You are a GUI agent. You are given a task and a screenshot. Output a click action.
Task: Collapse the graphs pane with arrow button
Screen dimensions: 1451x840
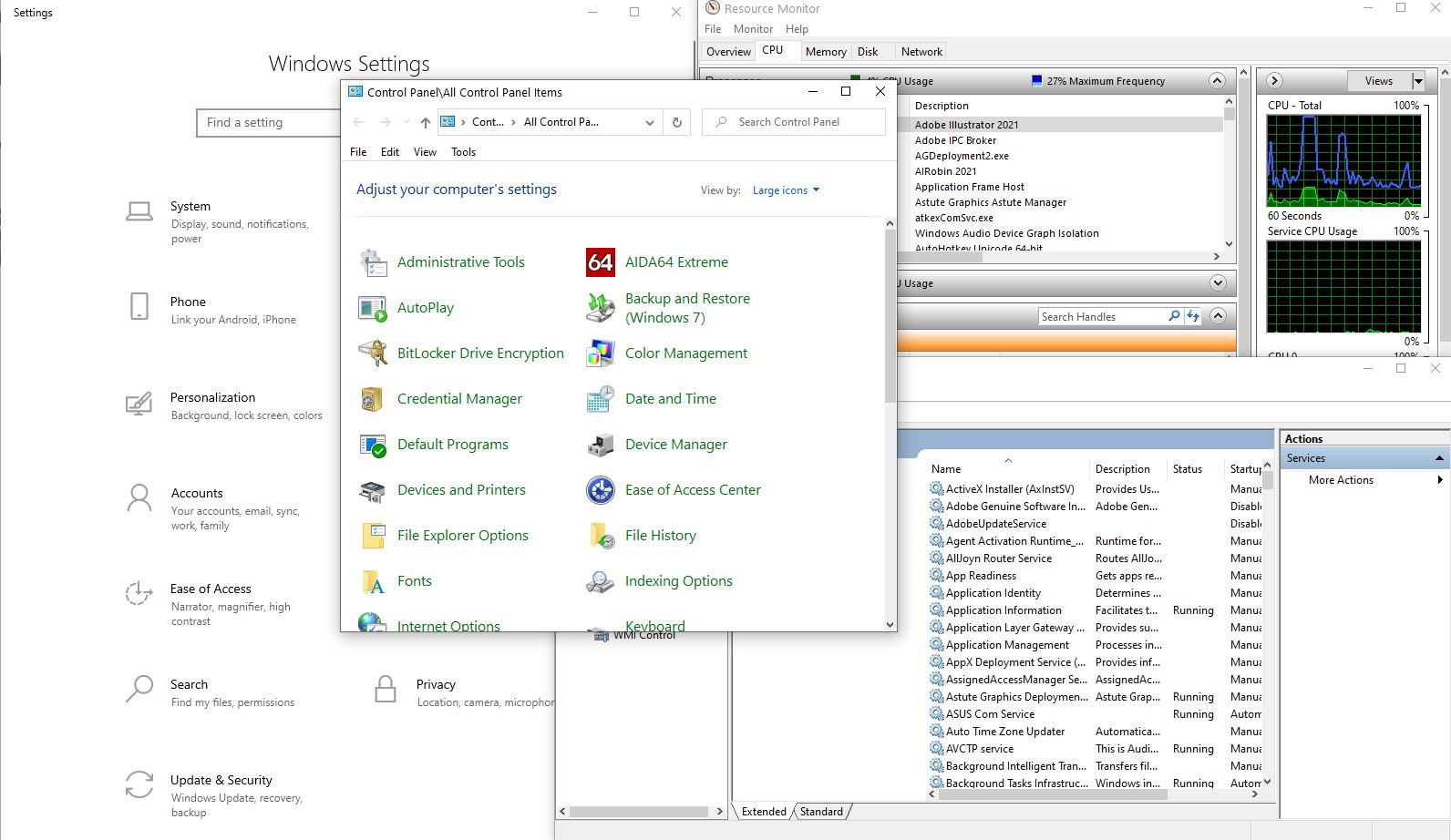coord(1275,81)
